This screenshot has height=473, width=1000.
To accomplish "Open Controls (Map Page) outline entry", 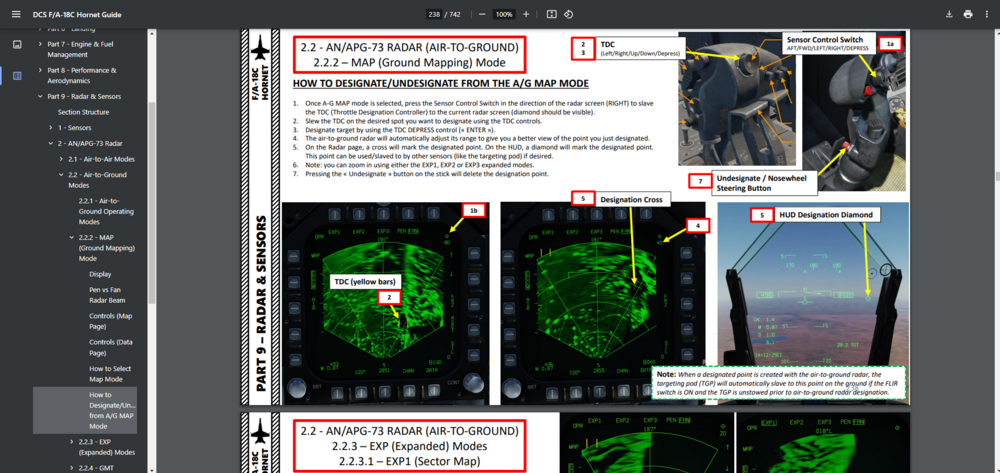I will coord(111,321).
